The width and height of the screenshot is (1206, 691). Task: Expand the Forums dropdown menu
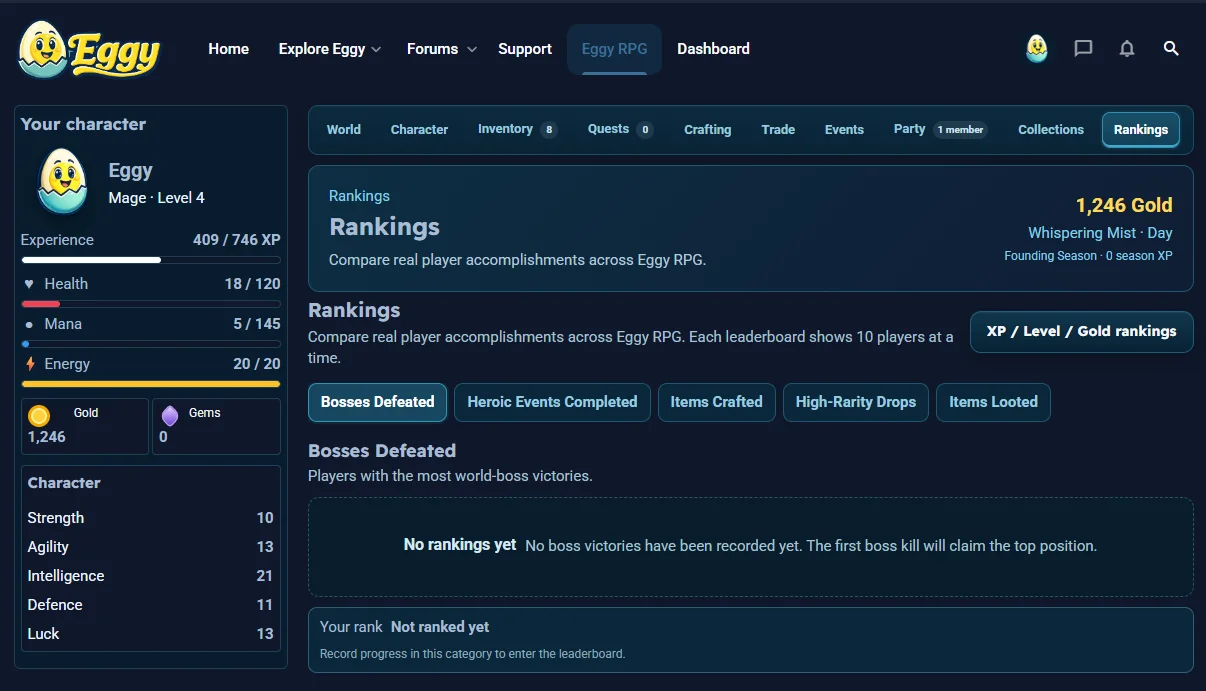pyautogui.click(x=442, y=49)
